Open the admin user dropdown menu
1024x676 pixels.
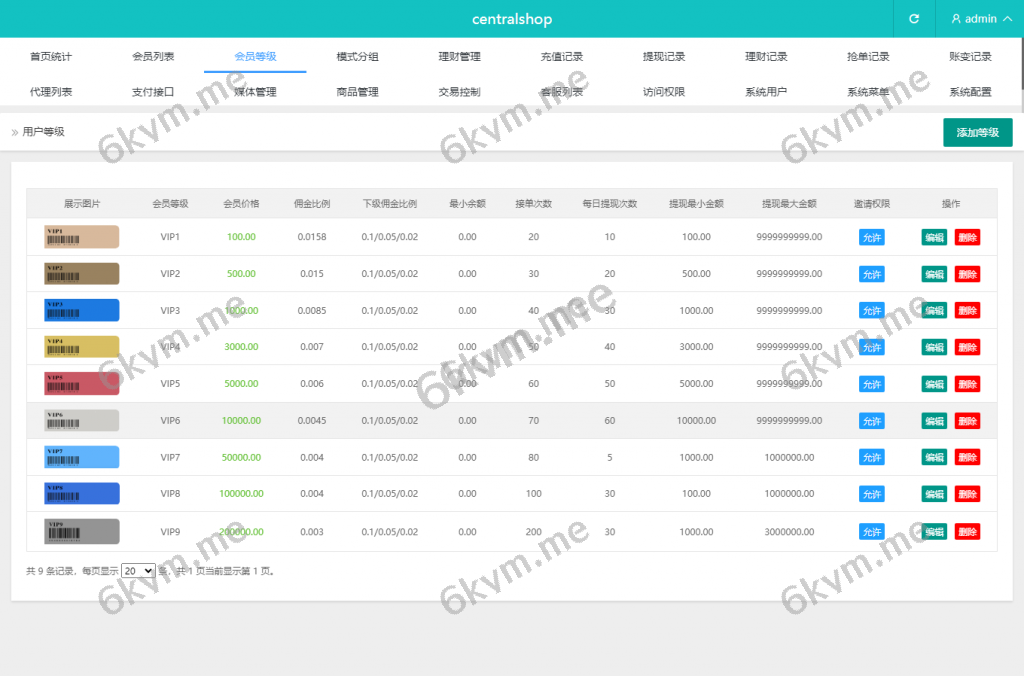(980, 19)
